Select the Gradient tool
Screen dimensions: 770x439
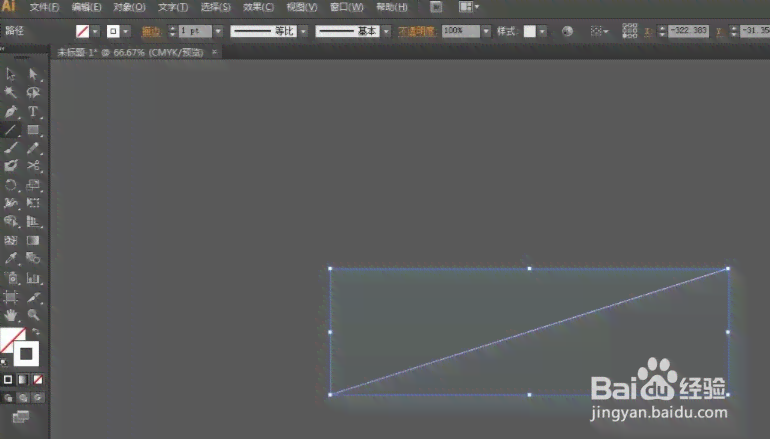pyautogui.click(x=33, y=240)
